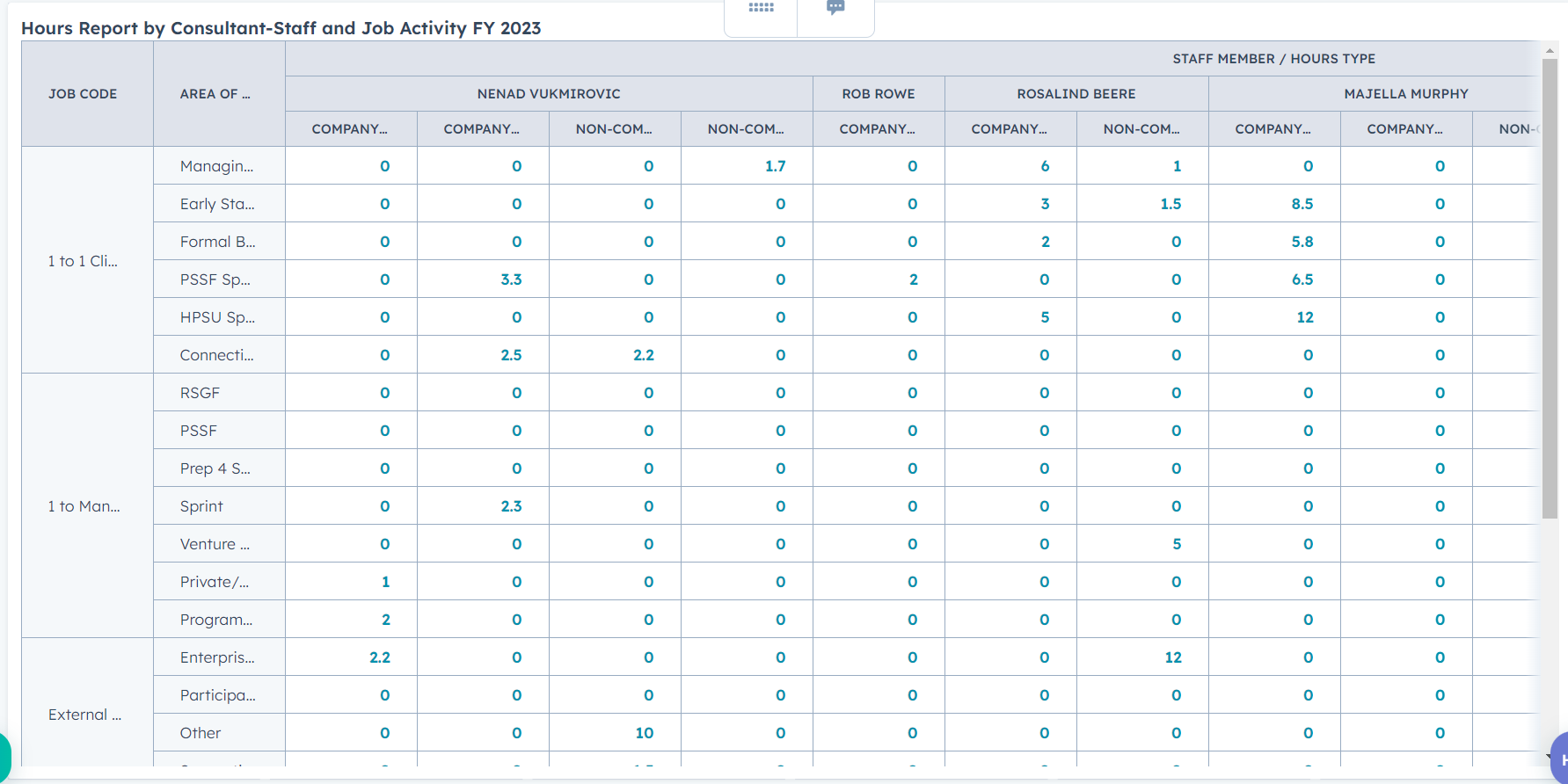Image resolution: width=1568 pixels, height=784 pixels.
Task: Click the green circular widget button
Action: coord(4,756)
